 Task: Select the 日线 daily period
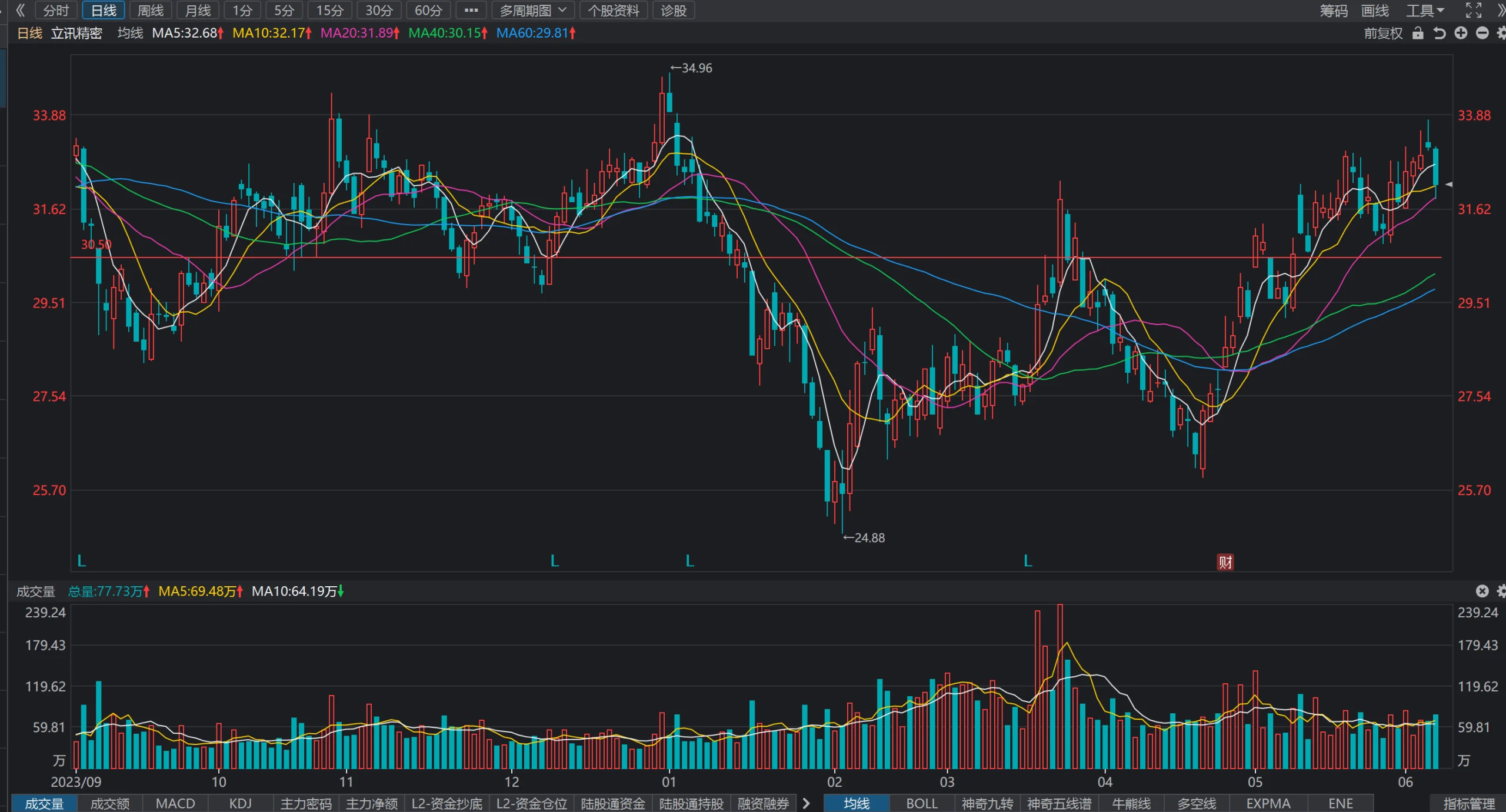coord(104,10)
